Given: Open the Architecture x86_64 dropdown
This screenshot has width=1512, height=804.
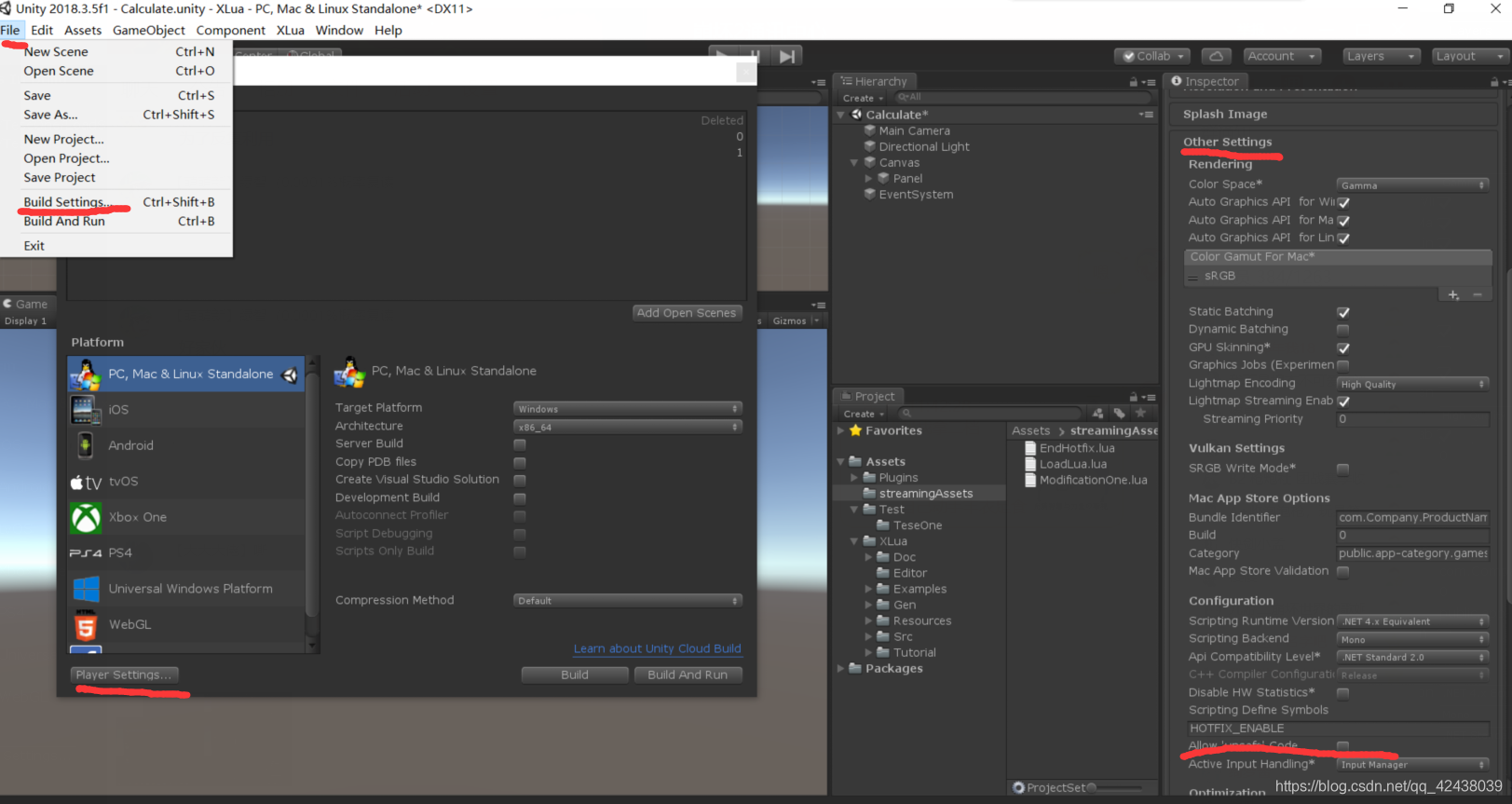Looking at the screenshot, I should [628, 427].
